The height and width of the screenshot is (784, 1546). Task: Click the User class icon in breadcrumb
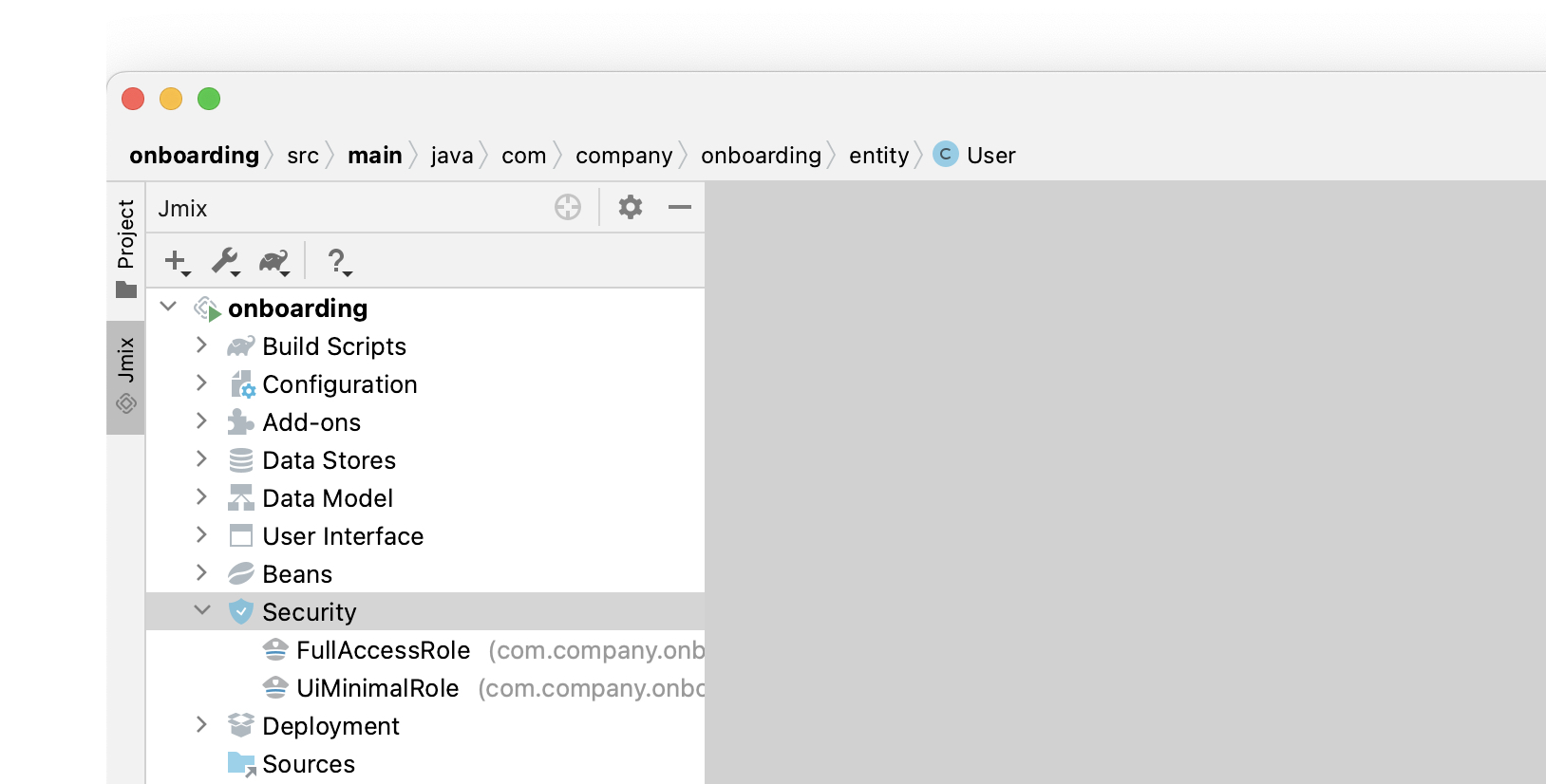[946, 154]
